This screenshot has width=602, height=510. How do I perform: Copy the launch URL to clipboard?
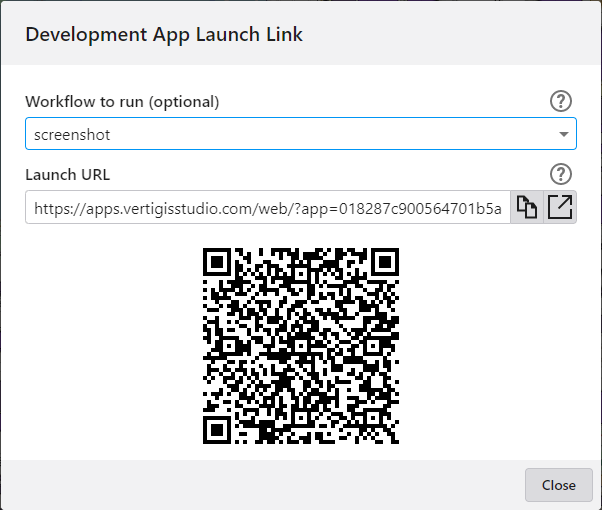526,207
